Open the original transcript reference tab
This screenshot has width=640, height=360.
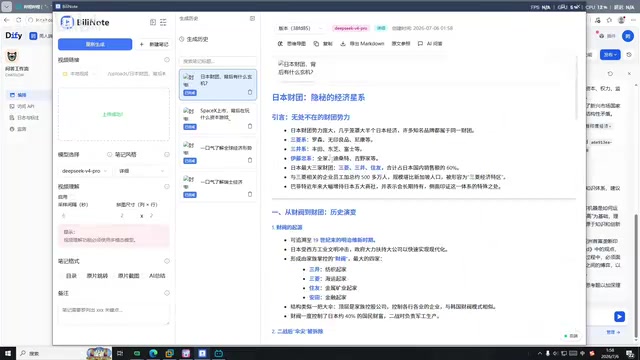coord(401,44)
